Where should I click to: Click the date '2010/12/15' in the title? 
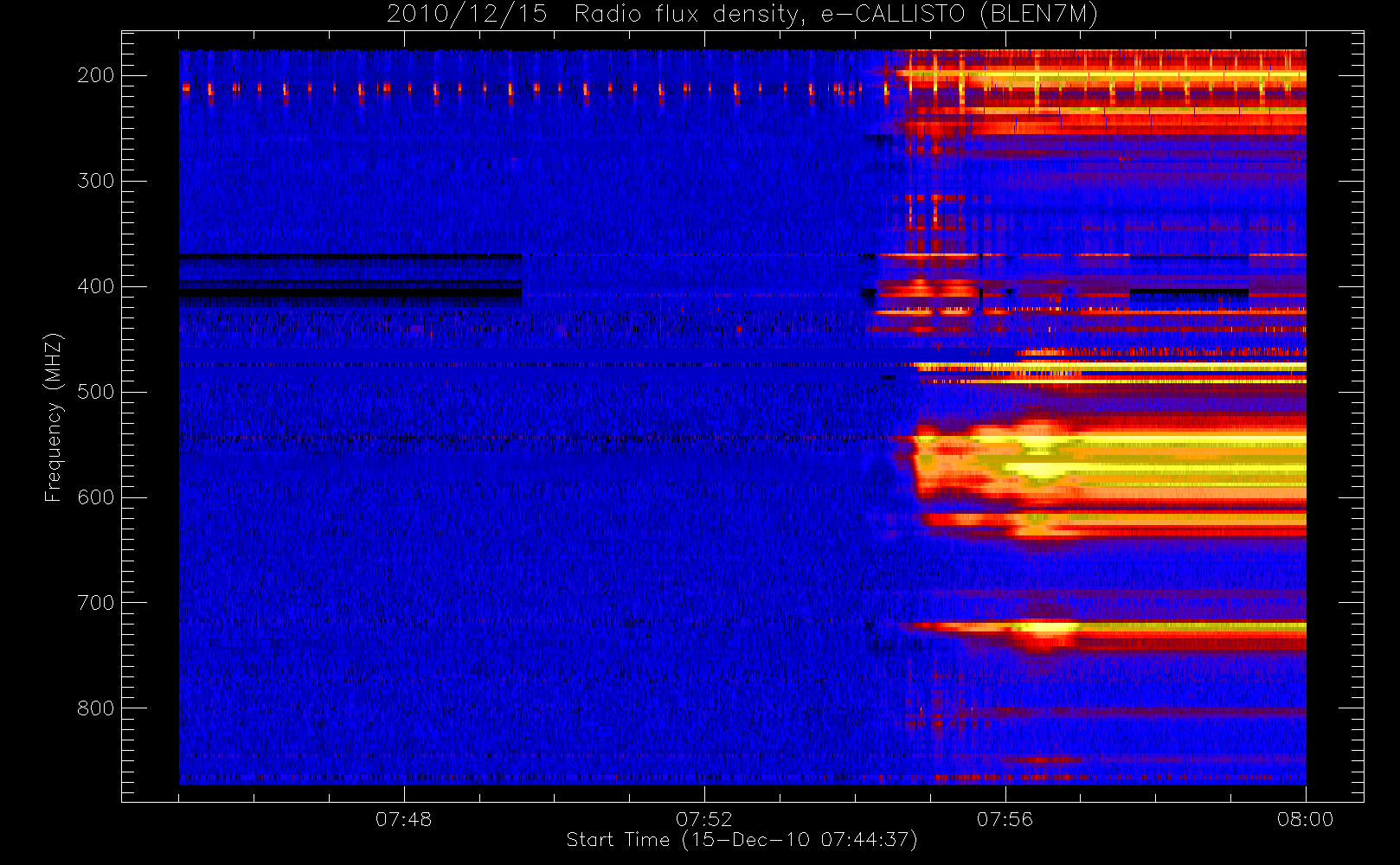tap(466, 15)
